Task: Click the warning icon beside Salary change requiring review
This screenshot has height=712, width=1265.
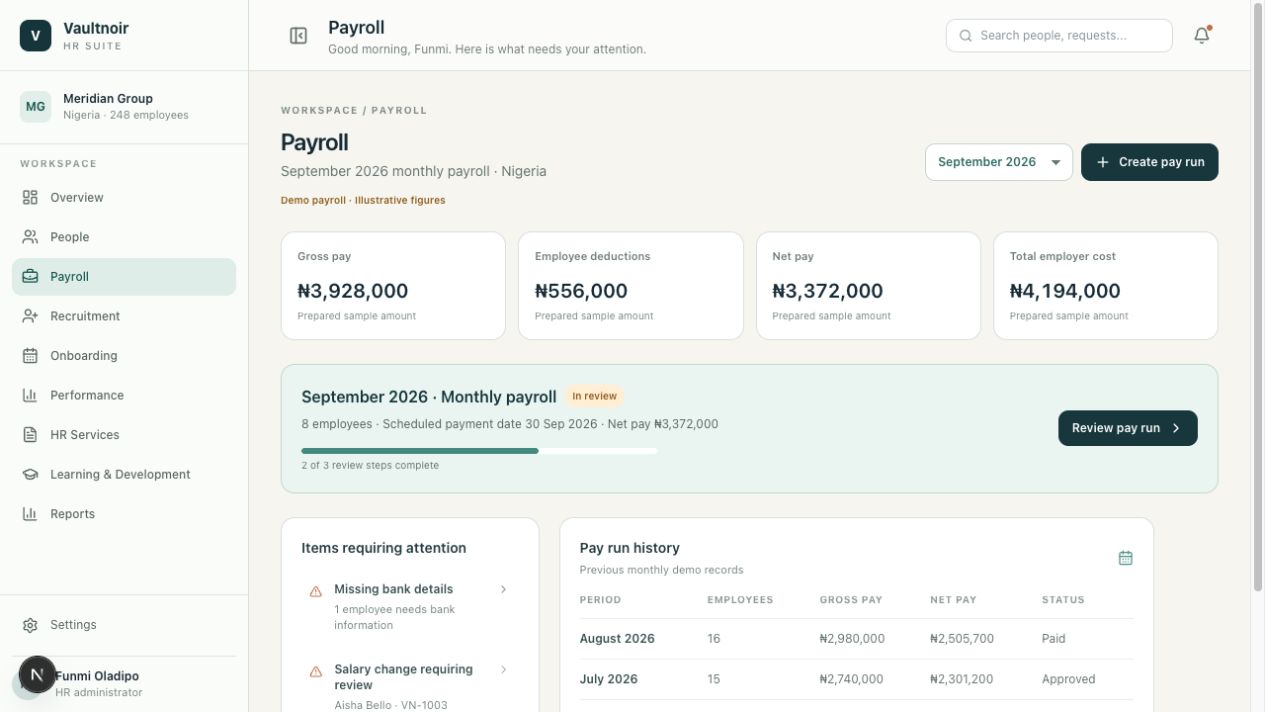Action: coord(316,671)
